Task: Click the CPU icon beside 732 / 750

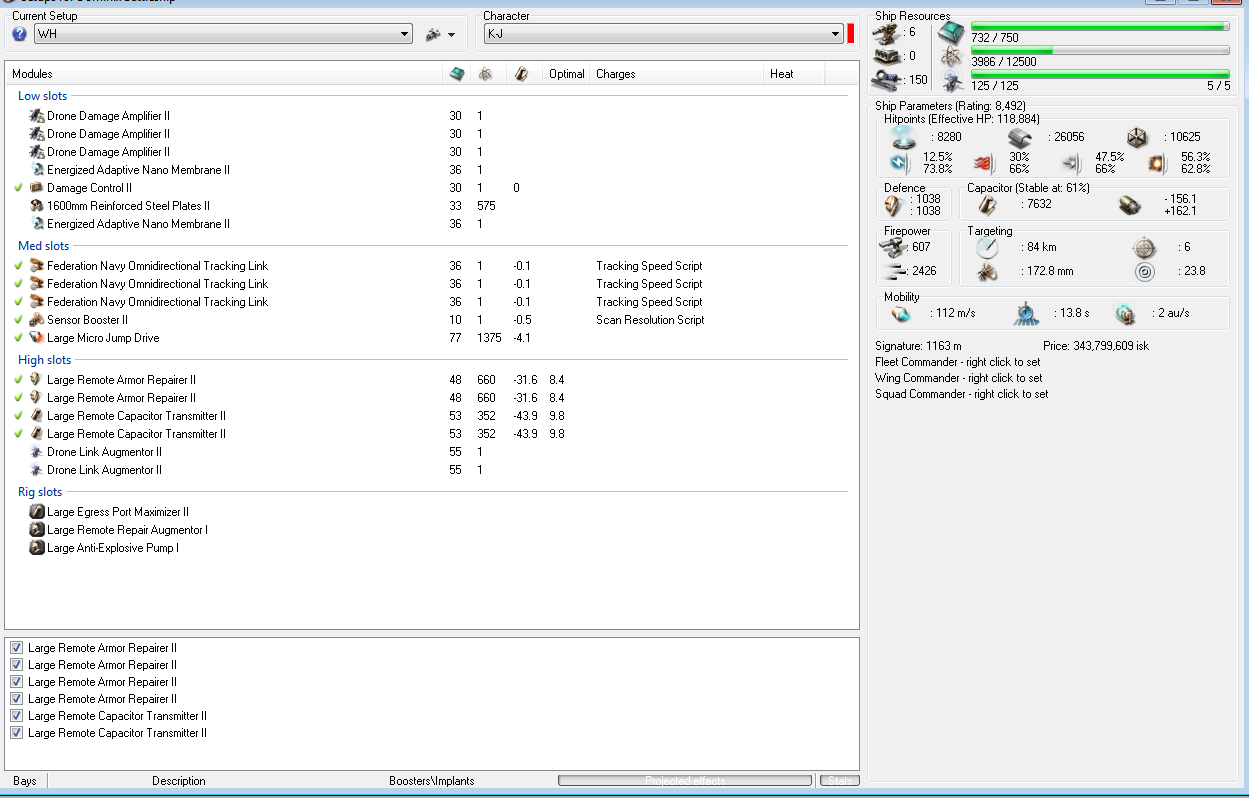Action: pyautogui.click(x=952, y=33)
